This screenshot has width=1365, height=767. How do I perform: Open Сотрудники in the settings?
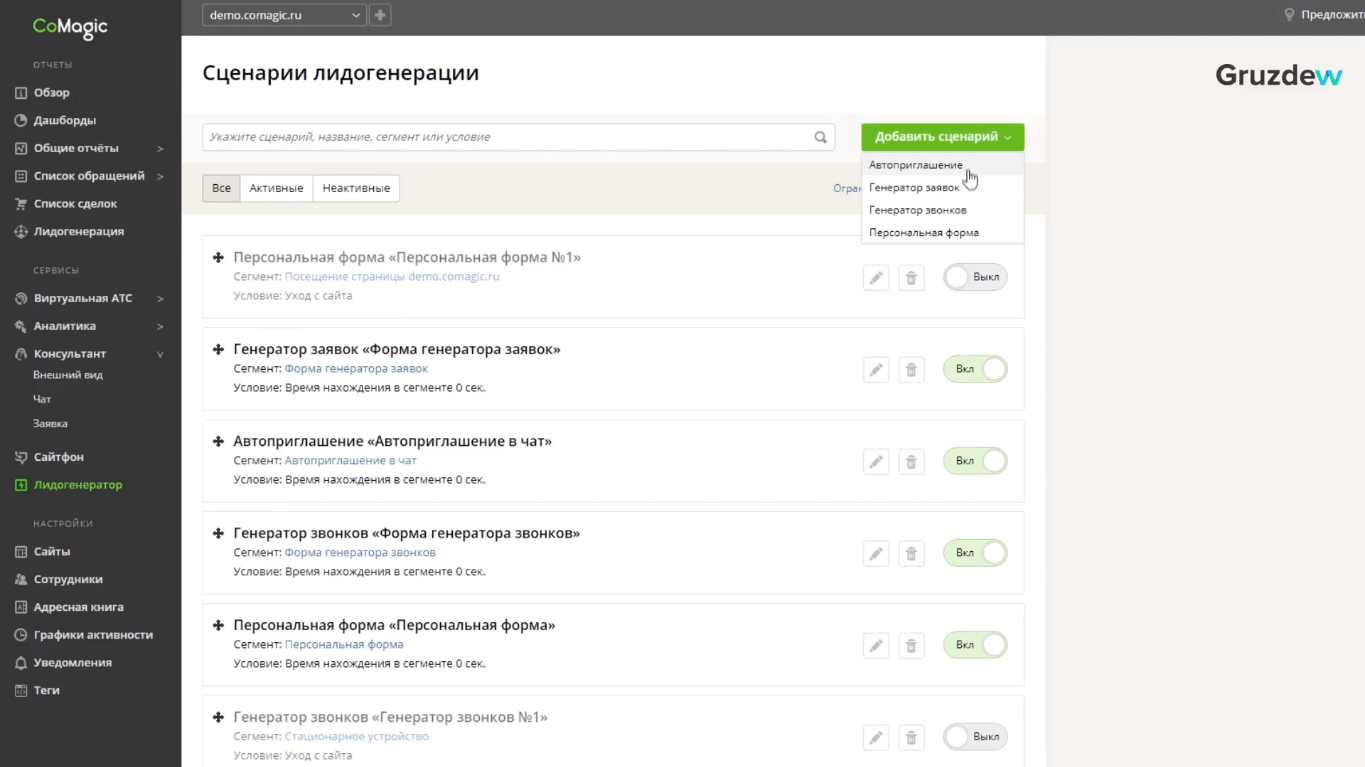pos(68,580)
